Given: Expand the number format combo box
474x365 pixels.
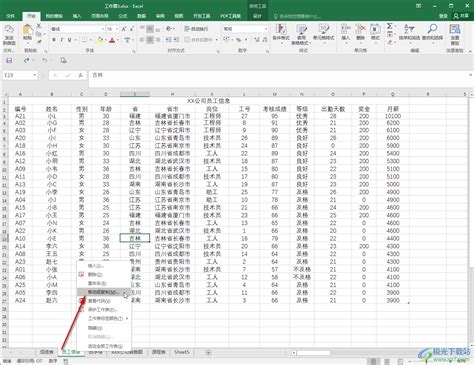Looking at the screenshot, I should coord(265,29).
